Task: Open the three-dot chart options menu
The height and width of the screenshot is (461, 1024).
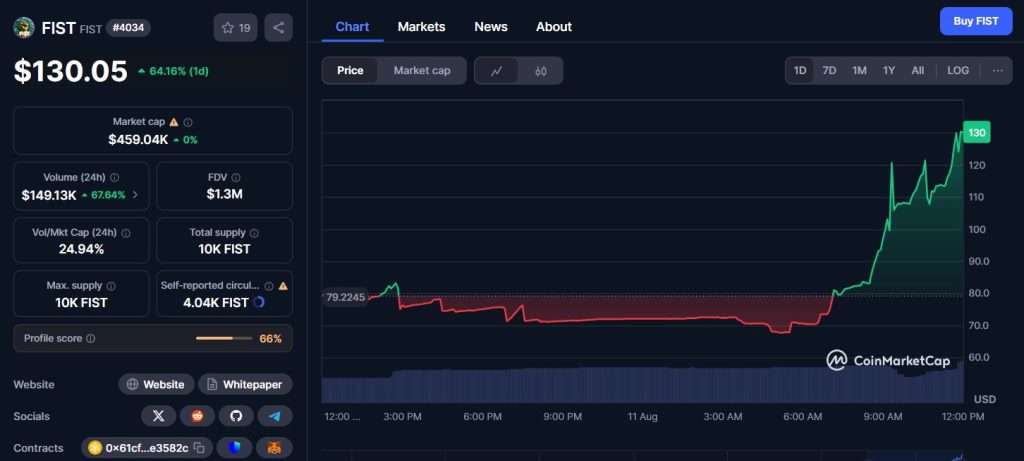Action: 997,71
